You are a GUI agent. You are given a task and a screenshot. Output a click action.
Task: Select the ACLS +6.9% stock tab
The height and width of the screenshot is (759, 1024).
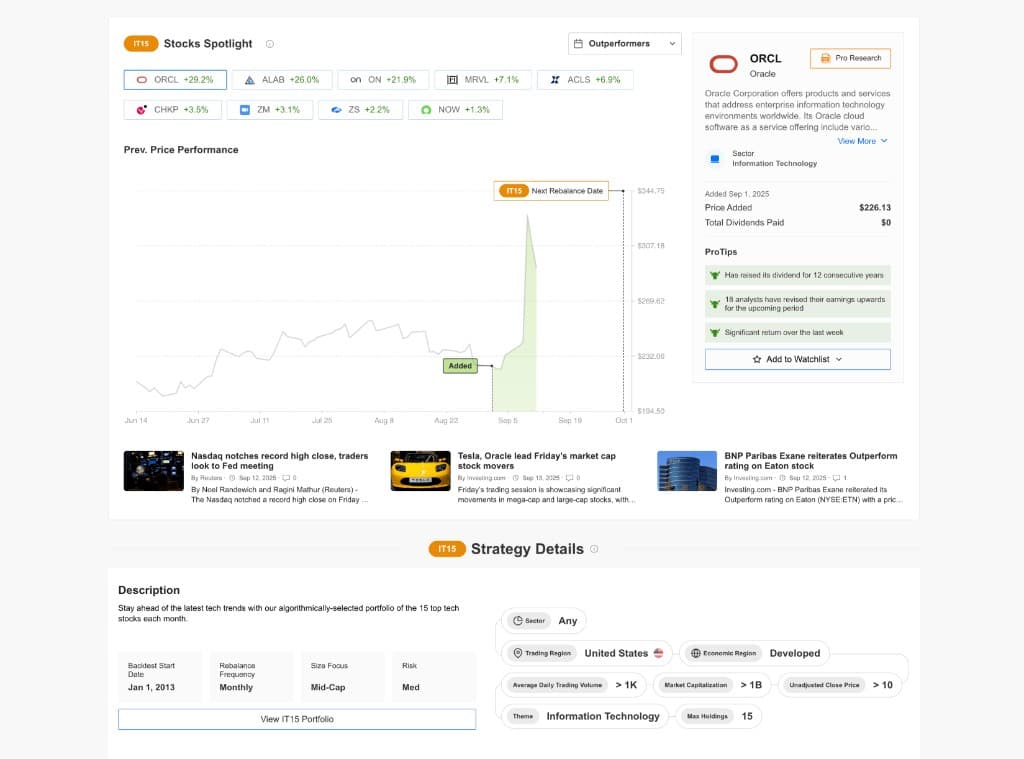tap(585, 80)
